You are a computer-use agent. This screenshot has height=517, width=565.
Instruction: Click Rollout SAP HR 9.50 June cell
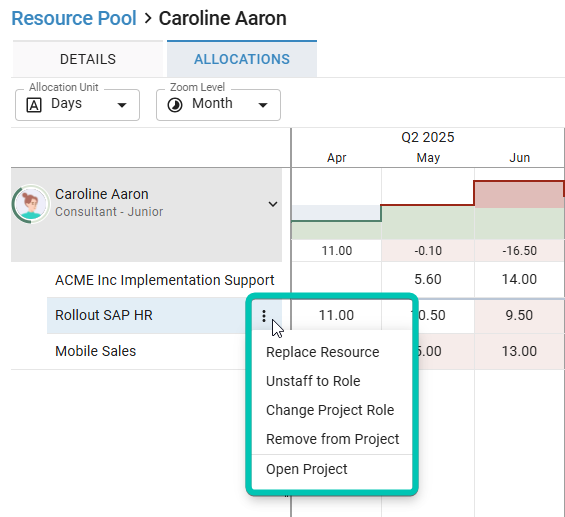point(520,316)
